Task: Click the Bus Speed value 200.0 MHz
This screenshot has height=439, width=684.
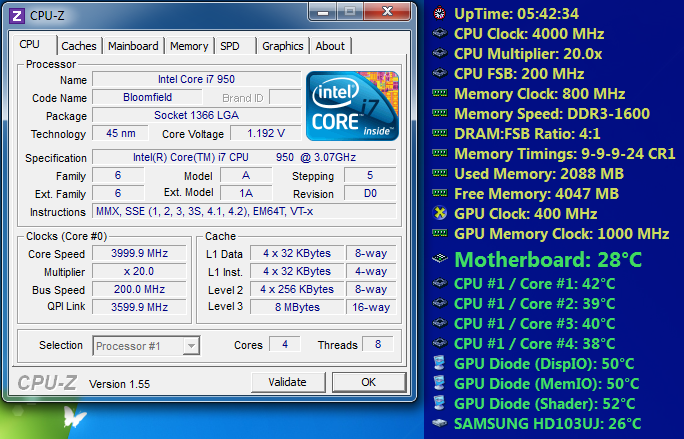Action: 140,289
